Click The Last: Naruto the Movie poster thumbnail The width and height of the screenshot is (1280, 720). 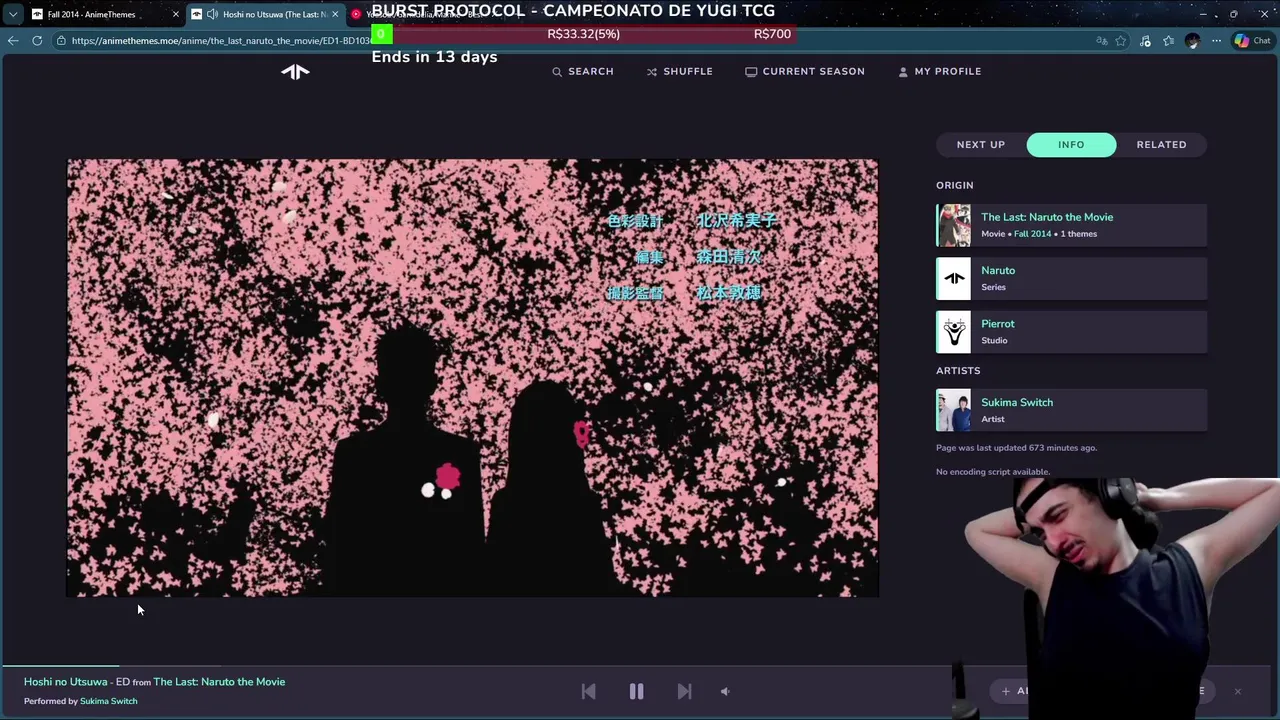pyautogui.click(x=953, y=225)
